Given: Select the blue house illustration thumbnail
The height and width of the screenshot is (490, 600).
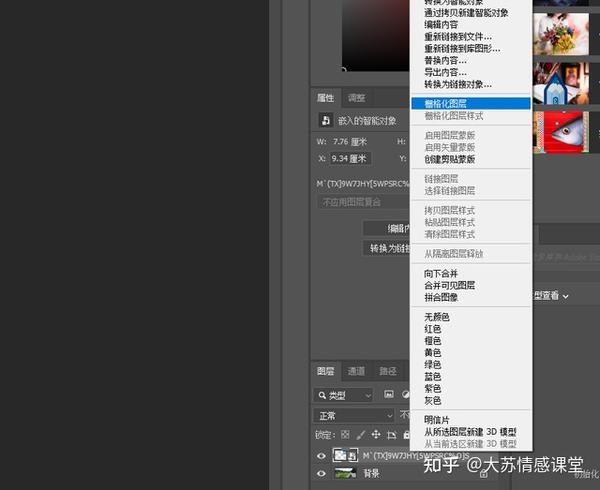Looking at the screenshot, I should tap(561, 83).
